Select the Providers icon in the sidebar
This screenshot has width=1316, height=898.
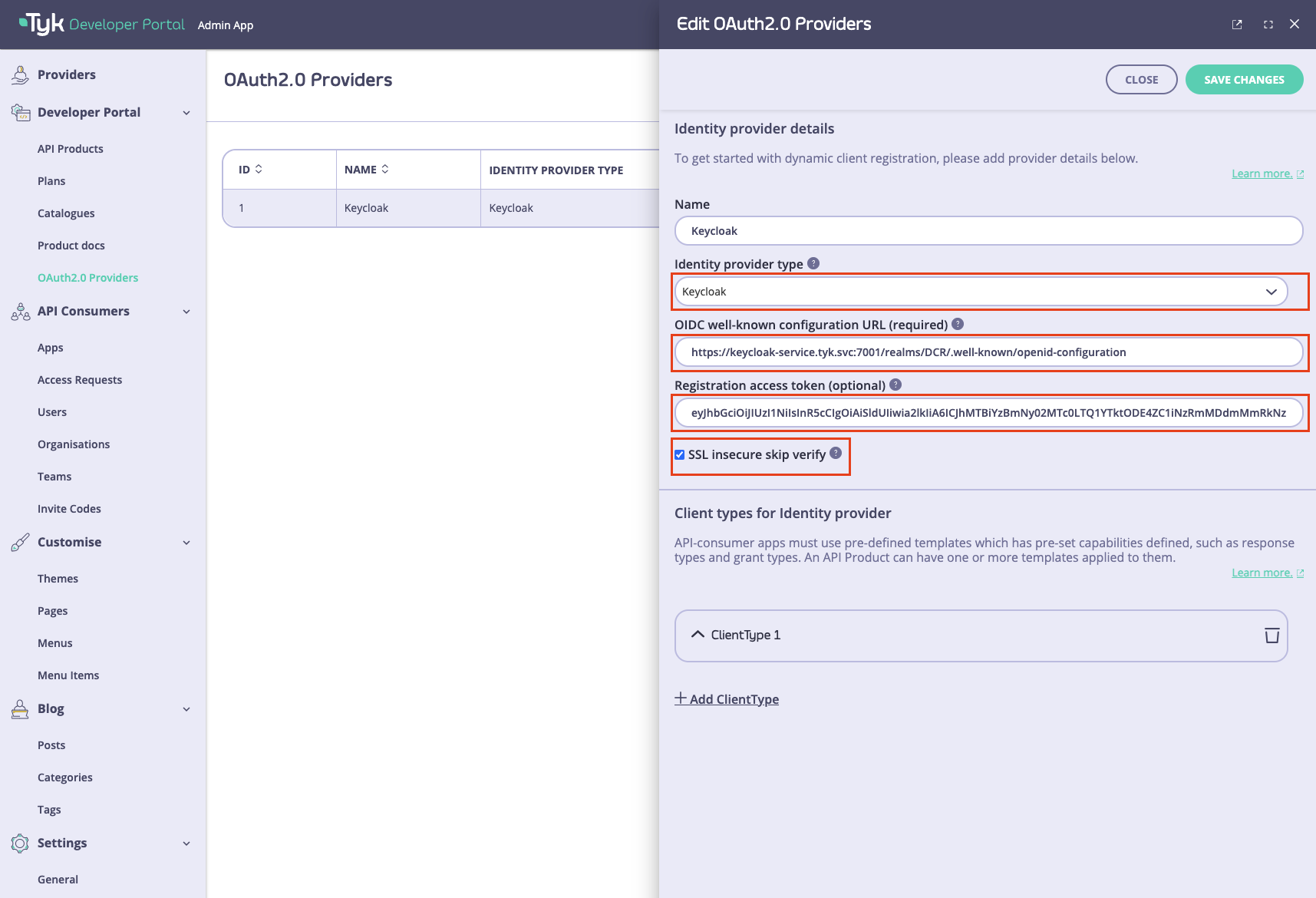20,74
